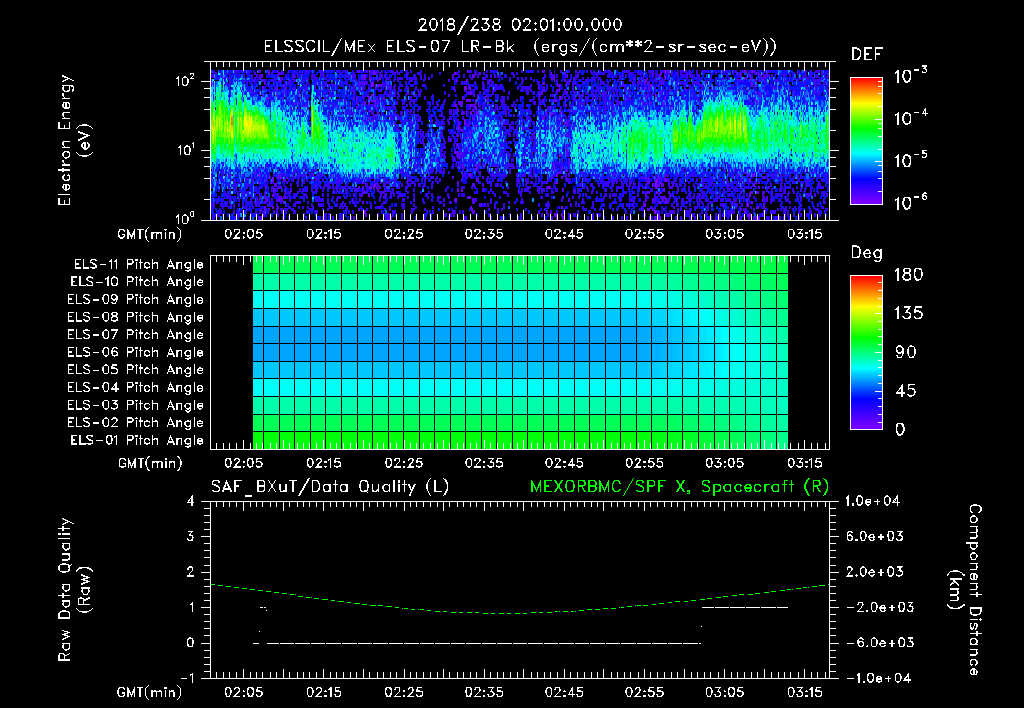Click the 180 value on Deg scale
Viewport: 1024px width, 708px height.
[908, 275]
